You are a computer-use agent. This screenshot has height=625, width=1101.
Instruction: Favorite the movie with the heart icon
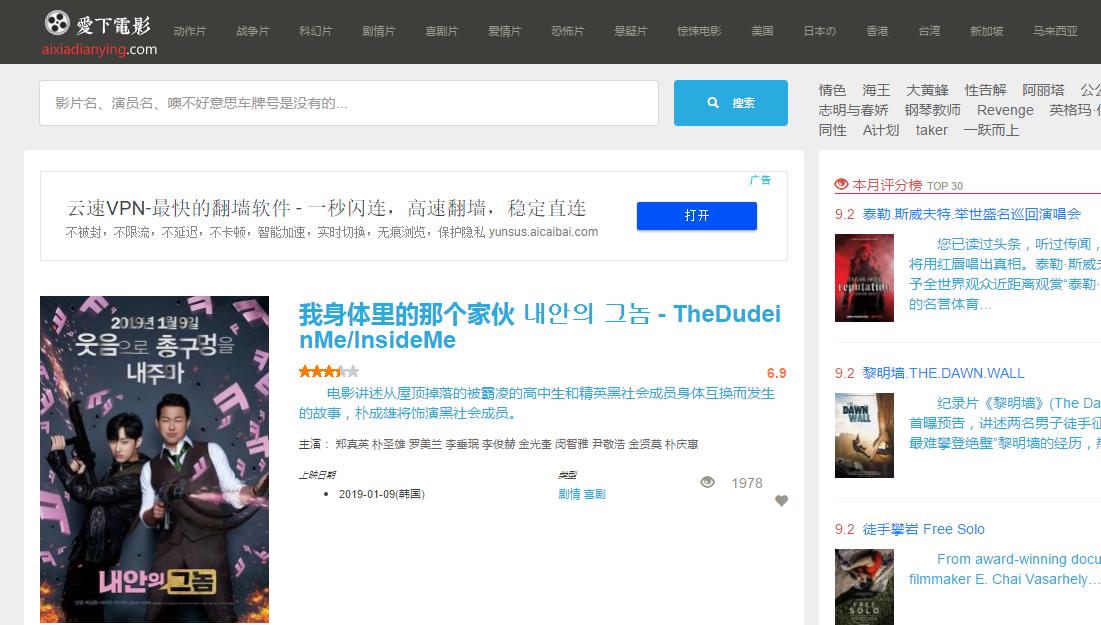781,502
